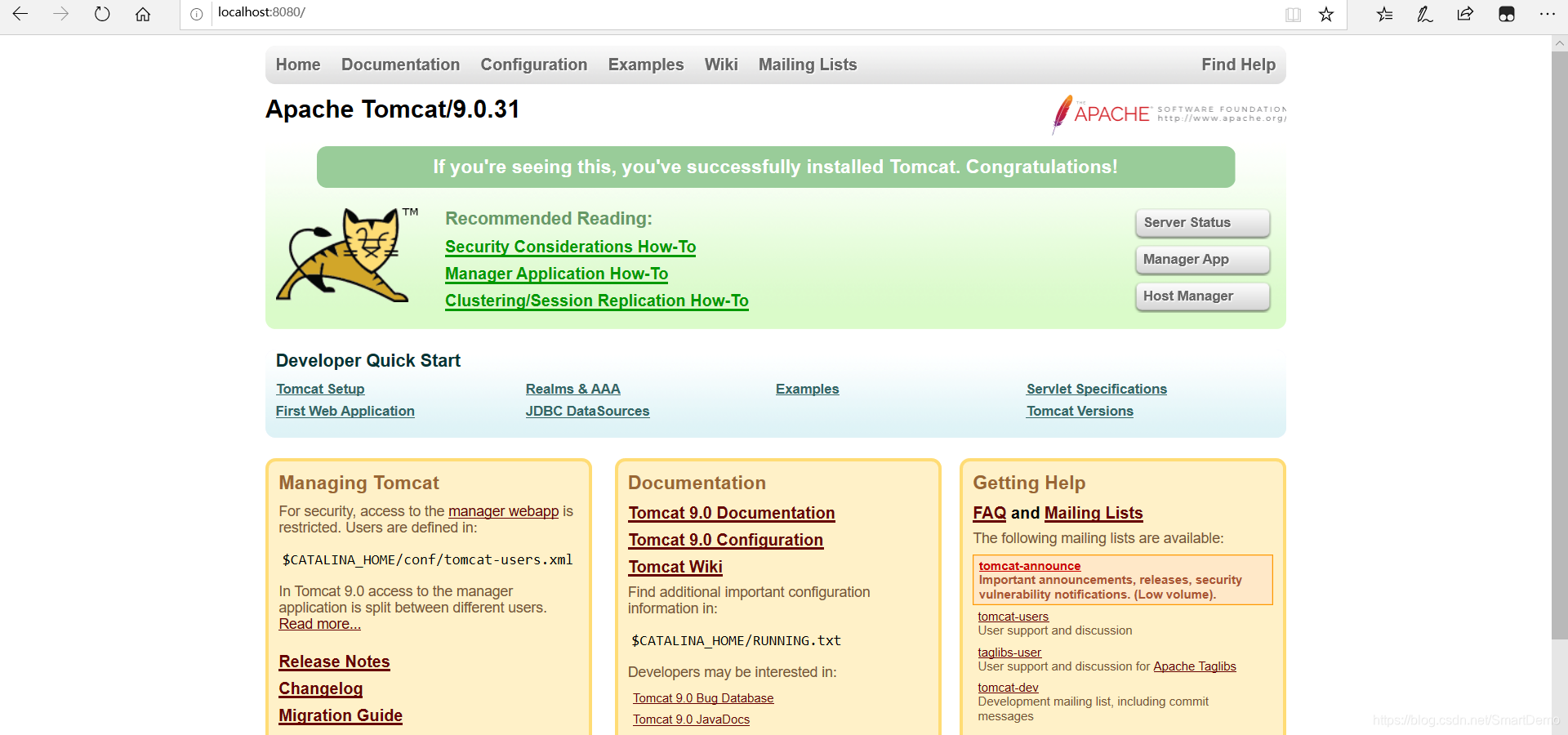The height and width of the screenshot is (735, 1568).
Task: Click Apache Tomcat/9.0.31 heading
Action: click(393, 109)
